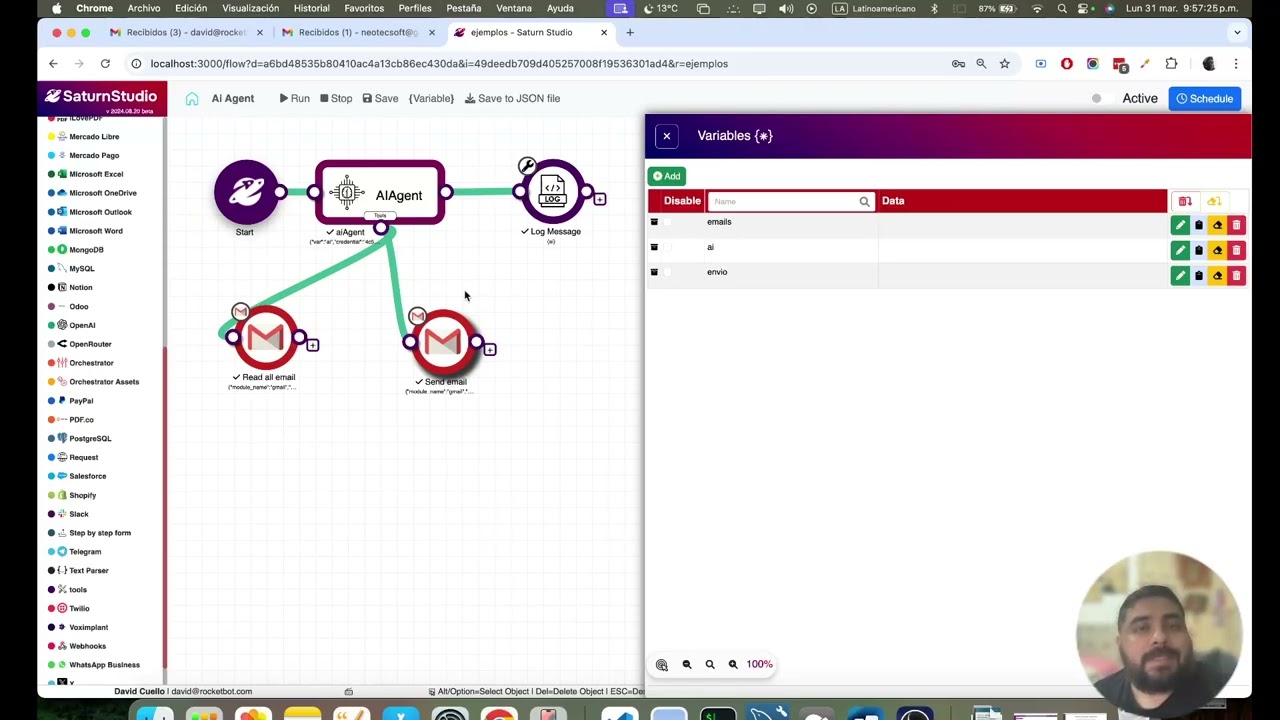Image resolution: width=1280 pixels, height=720 pixels.
Task: Click the search icon in Name field
Action: pyautogui.click(x=864, y=202)
